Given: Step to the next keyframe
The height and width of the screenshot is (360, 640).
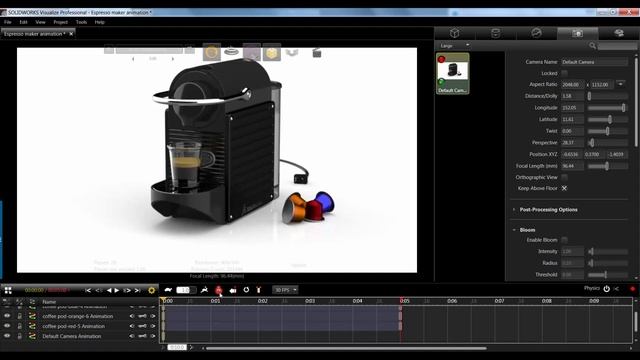Looking at the screenshot, I should [x=127, y=290].
